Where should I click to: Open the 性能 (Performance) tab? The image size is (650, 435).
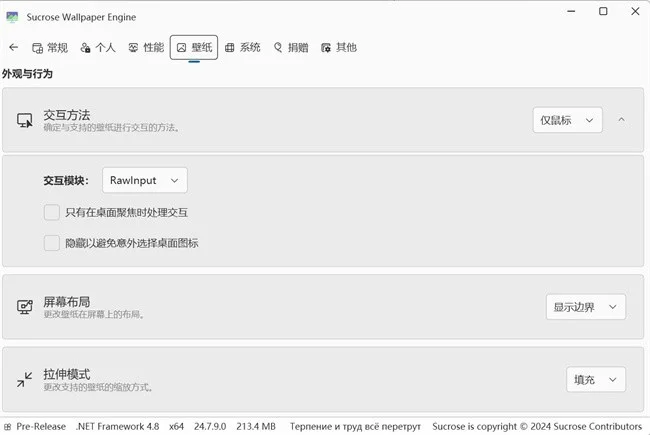click(x=146, y=48)
